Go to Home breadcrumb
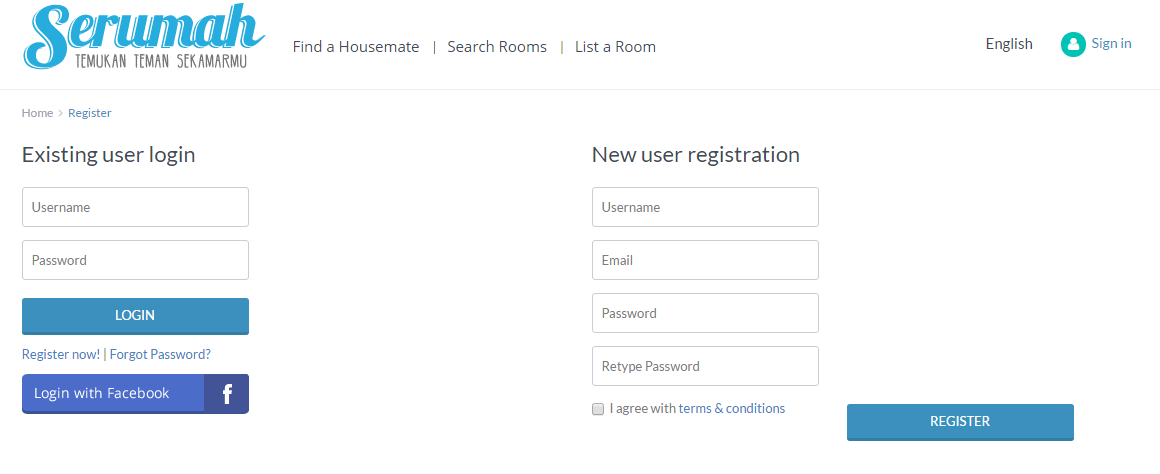This screenshot has width=1160, height=474. click(x=37, y=113)
